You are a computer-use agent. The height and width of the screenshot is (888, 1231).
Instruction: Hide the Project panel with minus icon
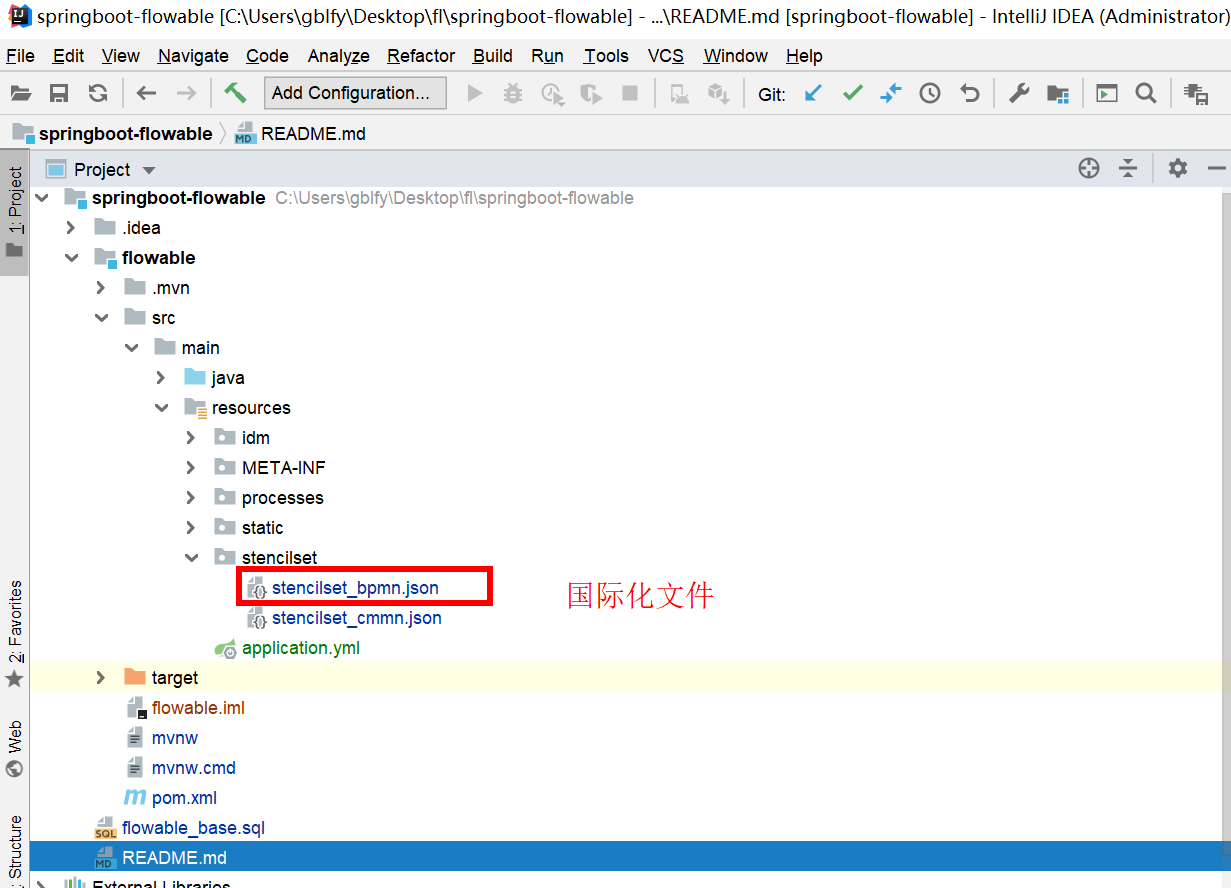click(x=1216, y=168)
